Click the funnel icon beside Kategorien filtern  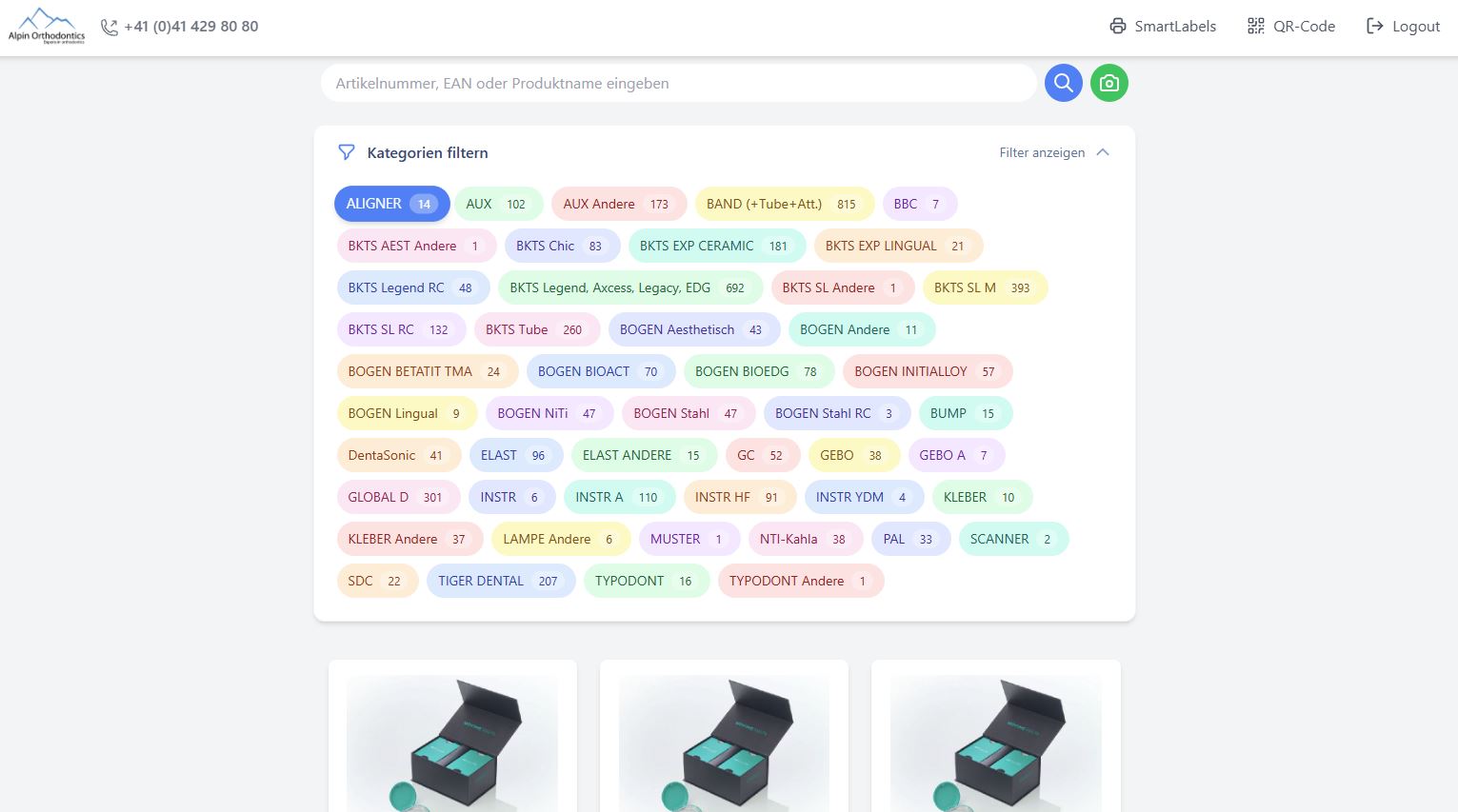(347, 152)
